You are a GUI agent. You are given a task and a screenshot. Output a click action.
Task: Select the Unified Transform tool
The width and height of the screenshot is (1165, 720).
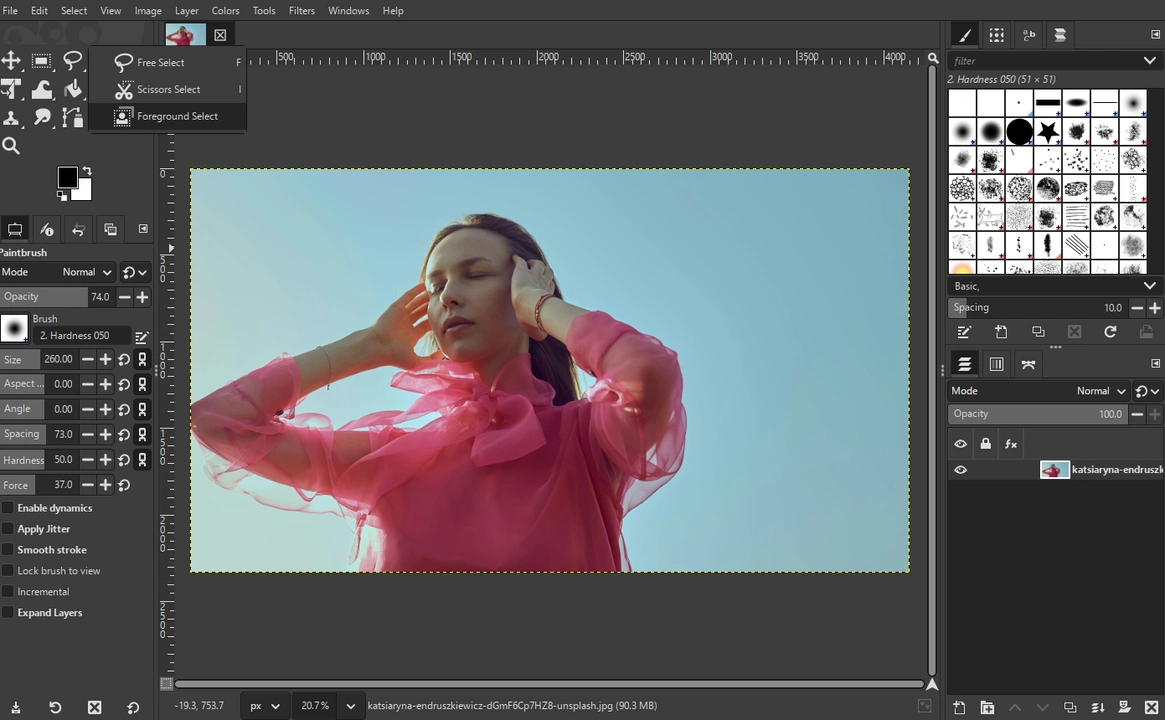tap(11, 89)
